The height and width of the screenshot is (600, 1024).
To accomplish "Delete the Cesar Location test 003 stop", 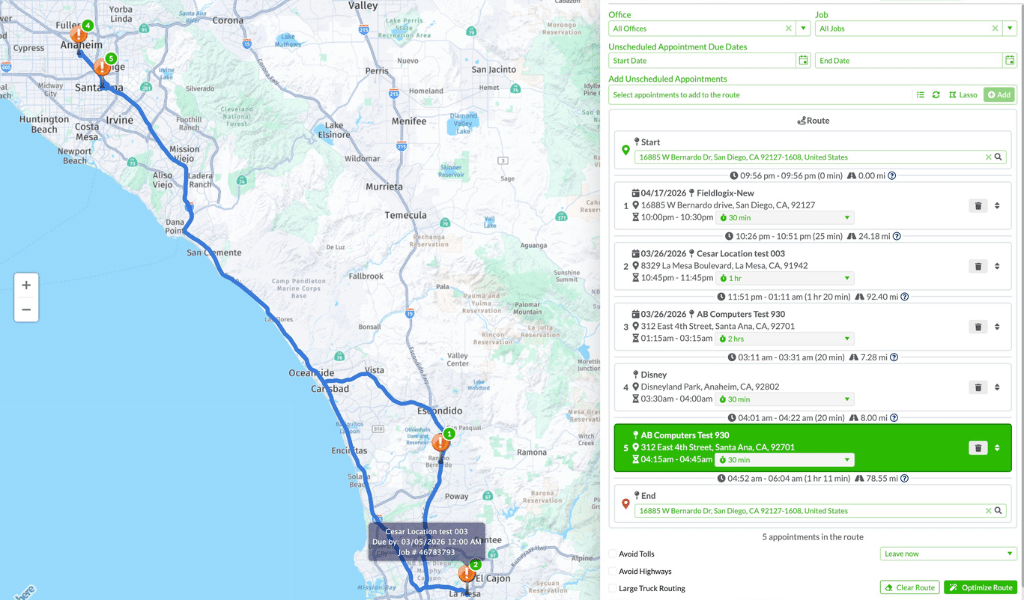I will point(978,266).
